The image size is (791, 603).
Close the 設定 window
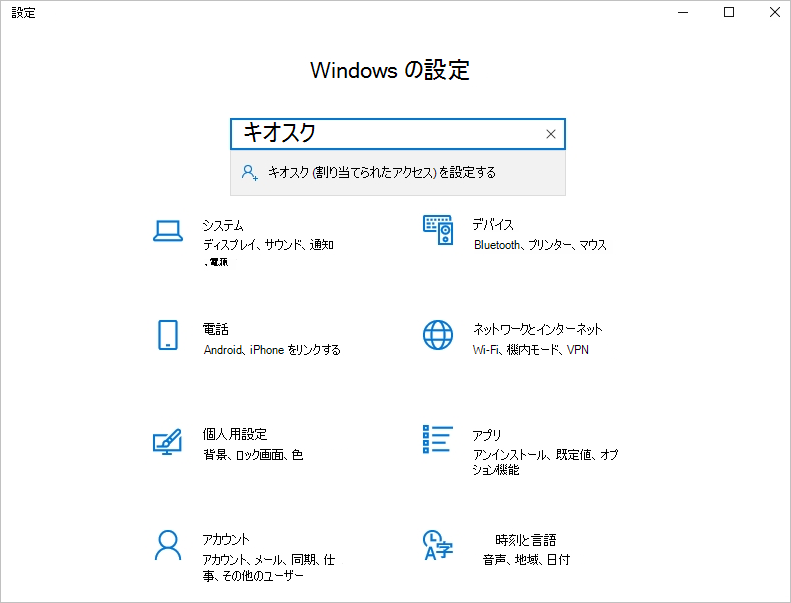775,12
